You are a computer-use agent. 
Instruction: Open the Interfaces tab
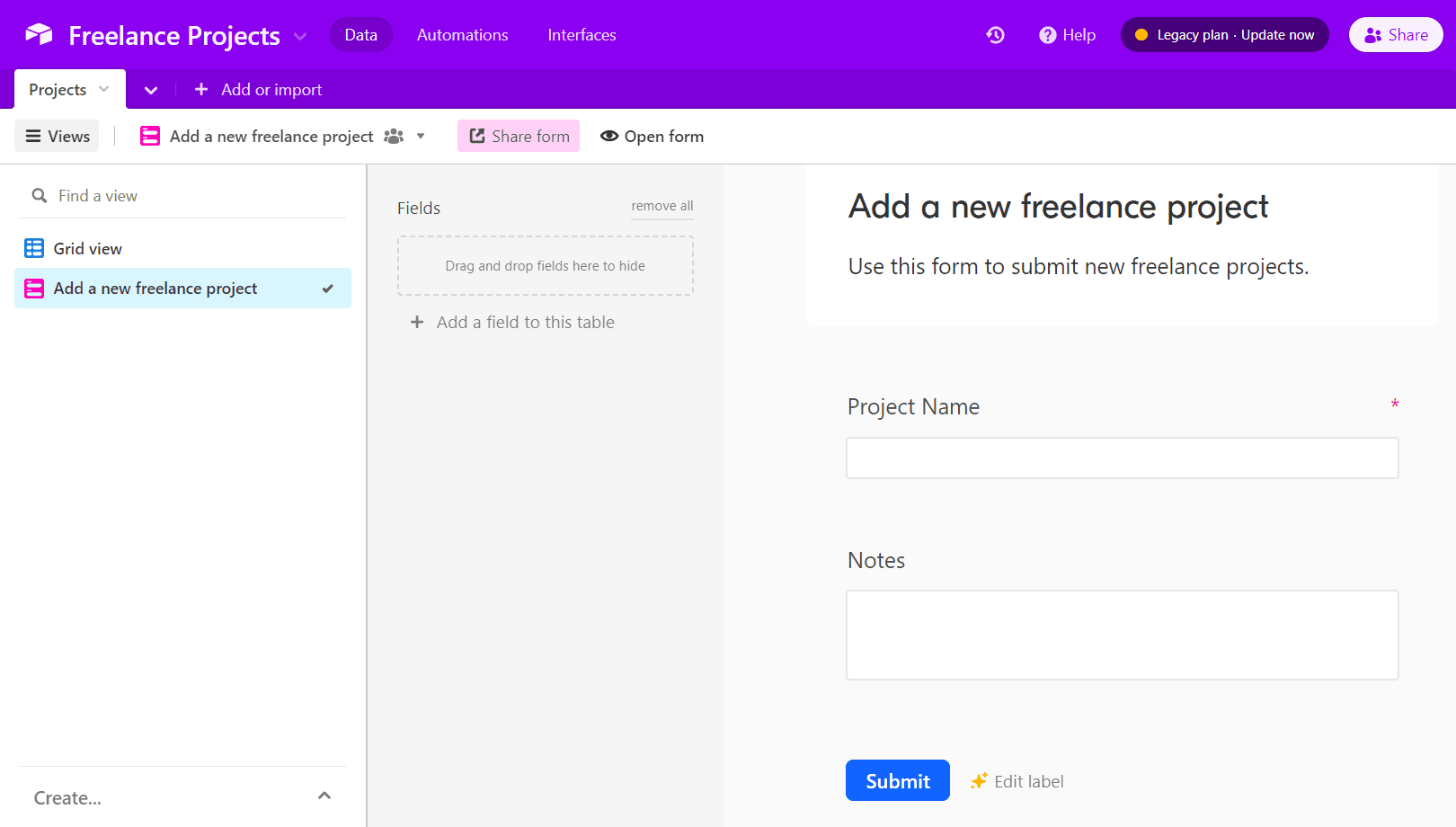pyautogui.click(x=582, y=35)
